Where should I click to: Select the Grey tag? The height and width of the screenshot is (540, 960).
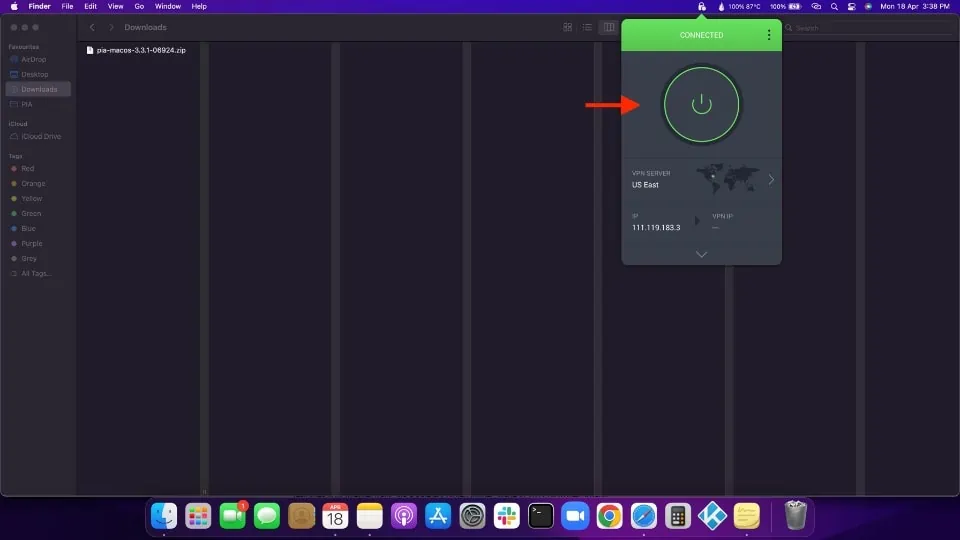(29, 258)
